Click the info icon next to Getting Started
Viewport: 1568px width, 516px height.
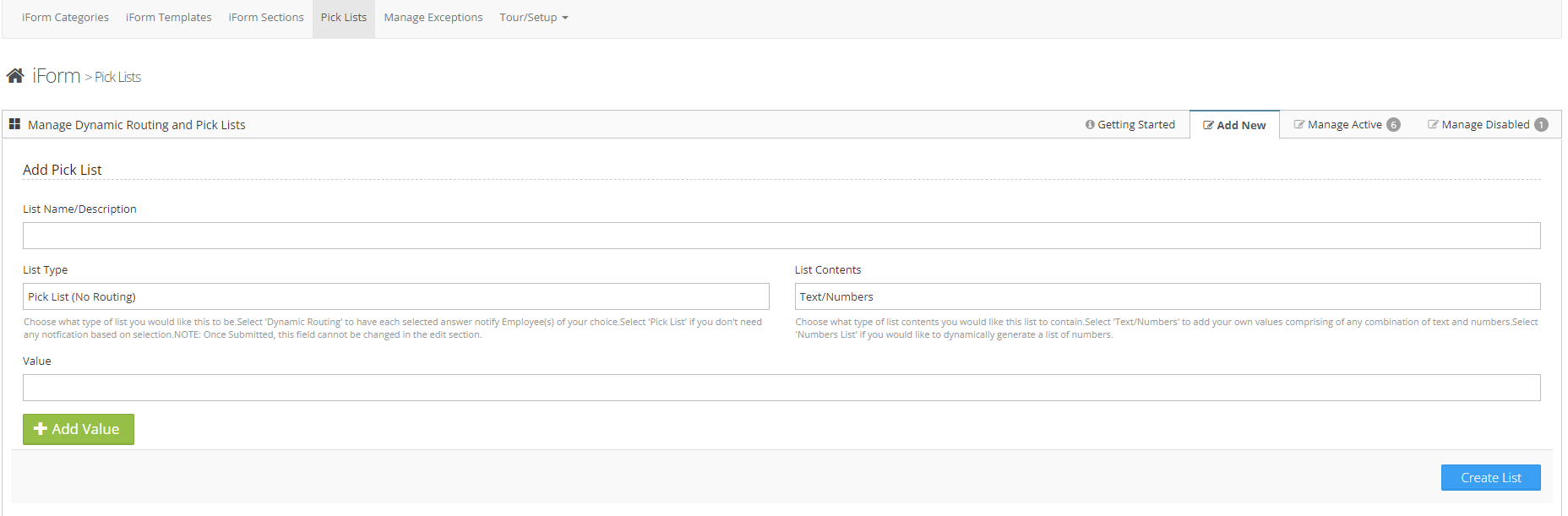[1090, 125]
